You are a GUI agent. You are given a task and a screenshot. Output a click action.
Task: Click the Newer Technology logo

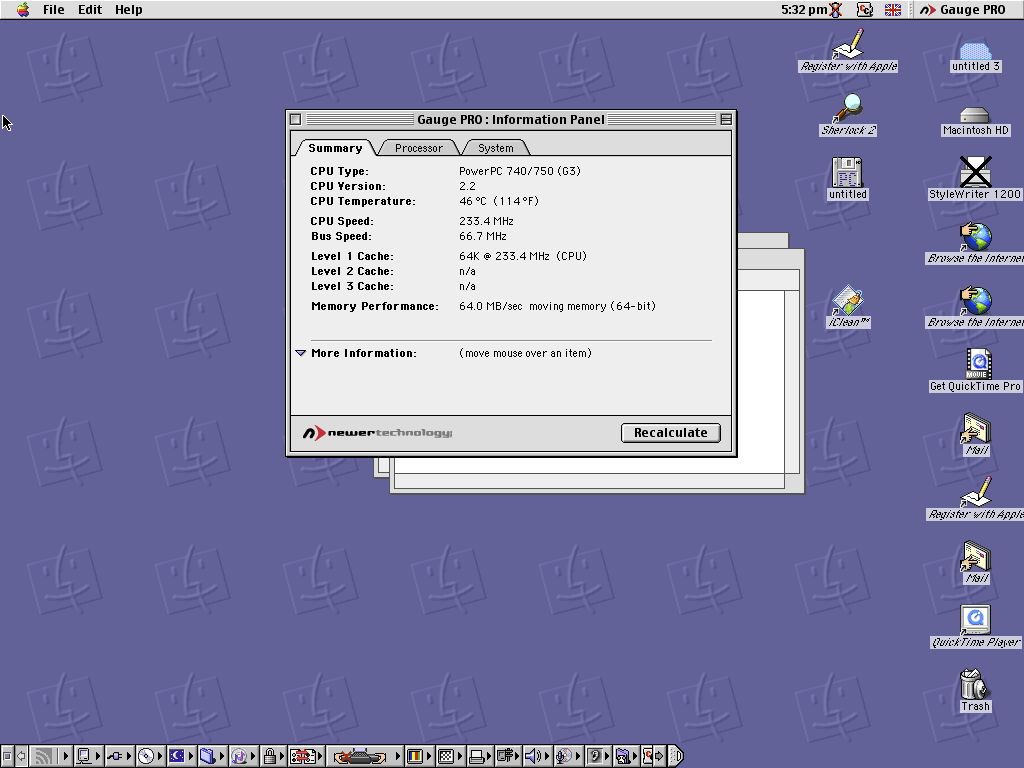tap(377, 433)
